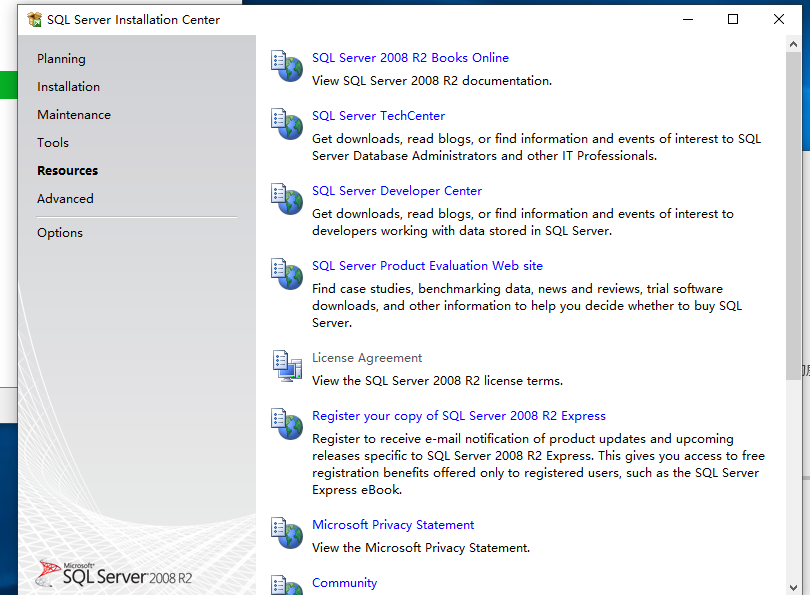Click the Microsoft Privacy Statement icon
810x595 pixels.
click(x=287, y=533)
